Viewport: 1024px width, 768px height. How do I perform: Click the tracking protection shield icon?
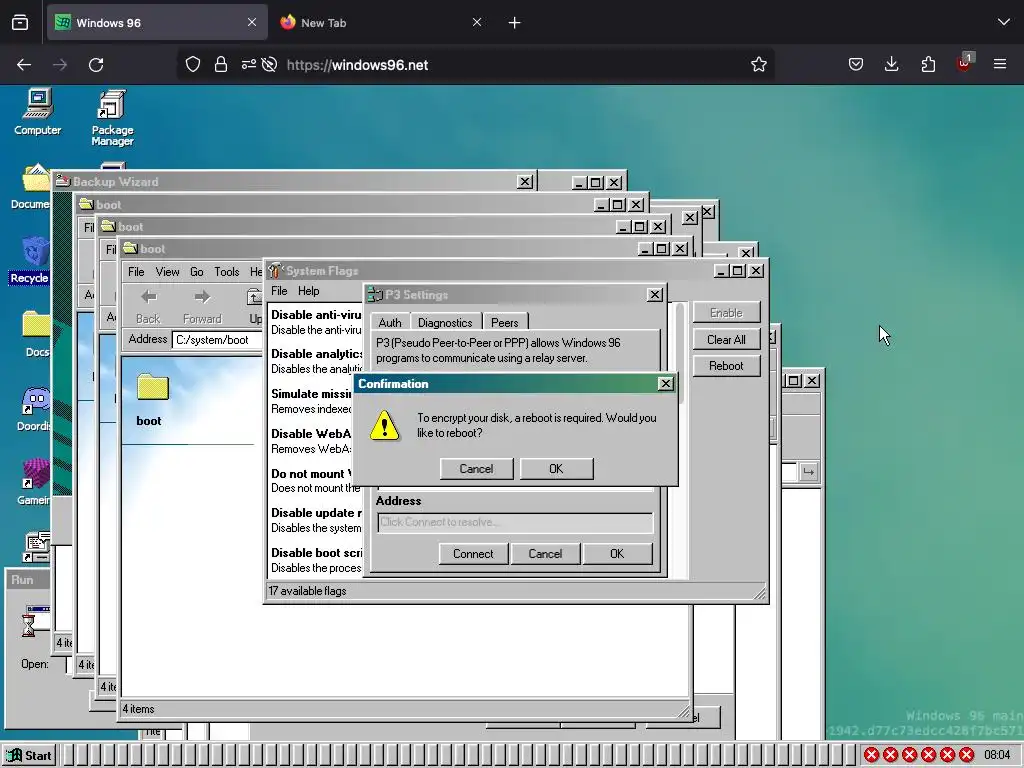point(193,65)
